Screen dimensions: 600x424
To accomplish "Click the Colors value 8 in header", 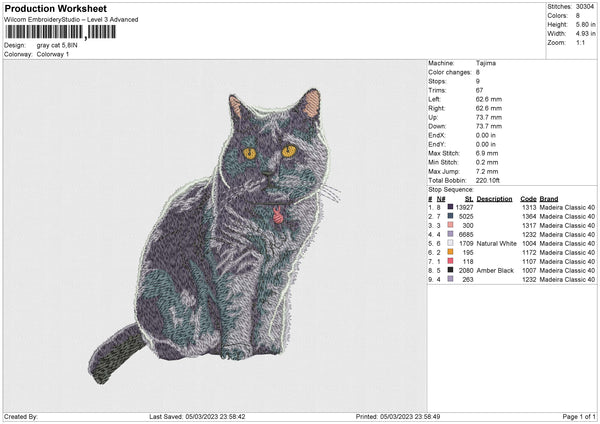I will pos(578,16).
